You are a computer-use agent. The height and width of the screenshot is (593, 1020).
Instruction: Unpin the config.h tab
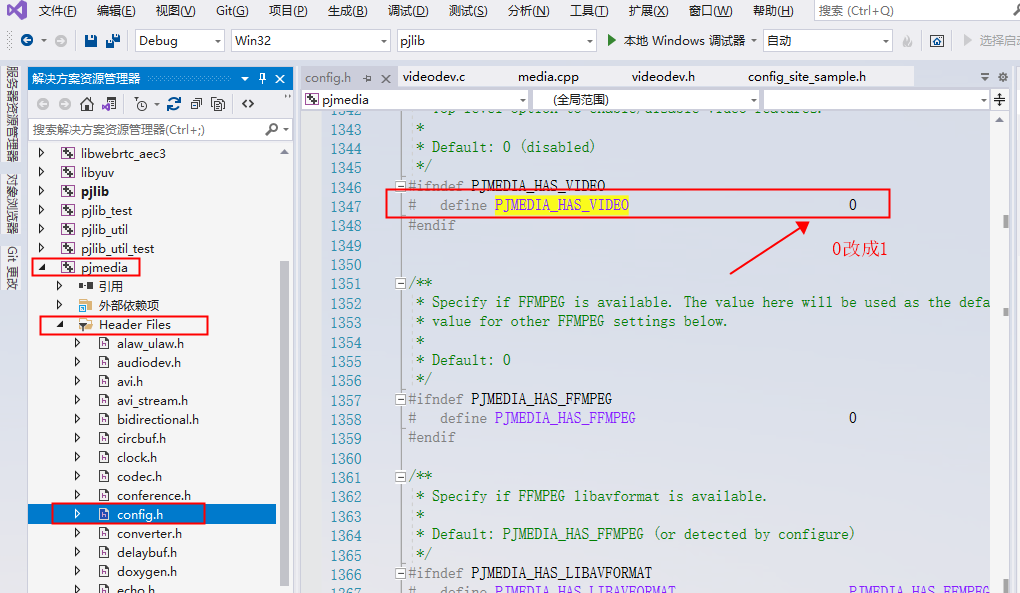366,78
